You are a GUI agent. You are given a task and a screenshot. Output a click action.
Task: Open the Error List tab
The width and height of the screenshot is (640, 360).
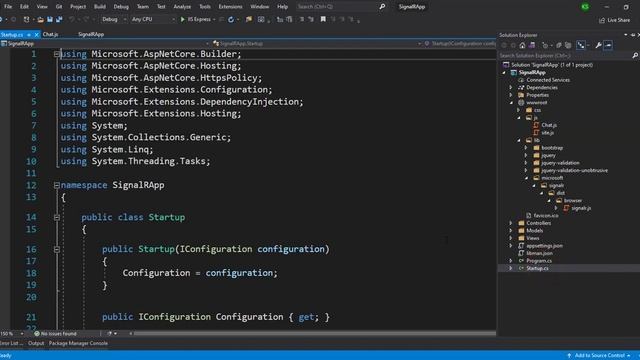11,344
